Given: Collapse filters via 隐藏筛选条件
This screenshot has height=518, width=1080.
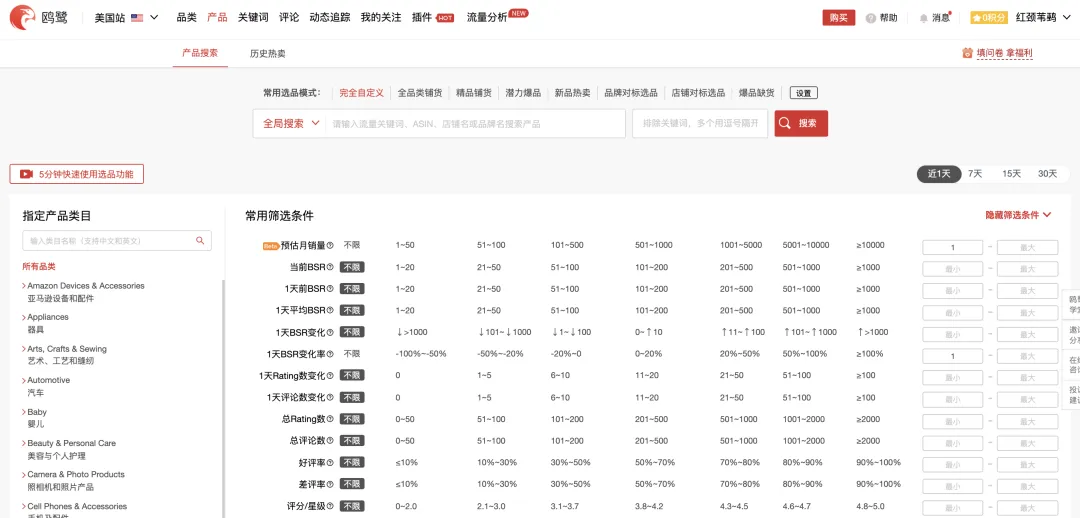Looking at the screenshot, I should pyautogui.click(x=1018, y=215).
